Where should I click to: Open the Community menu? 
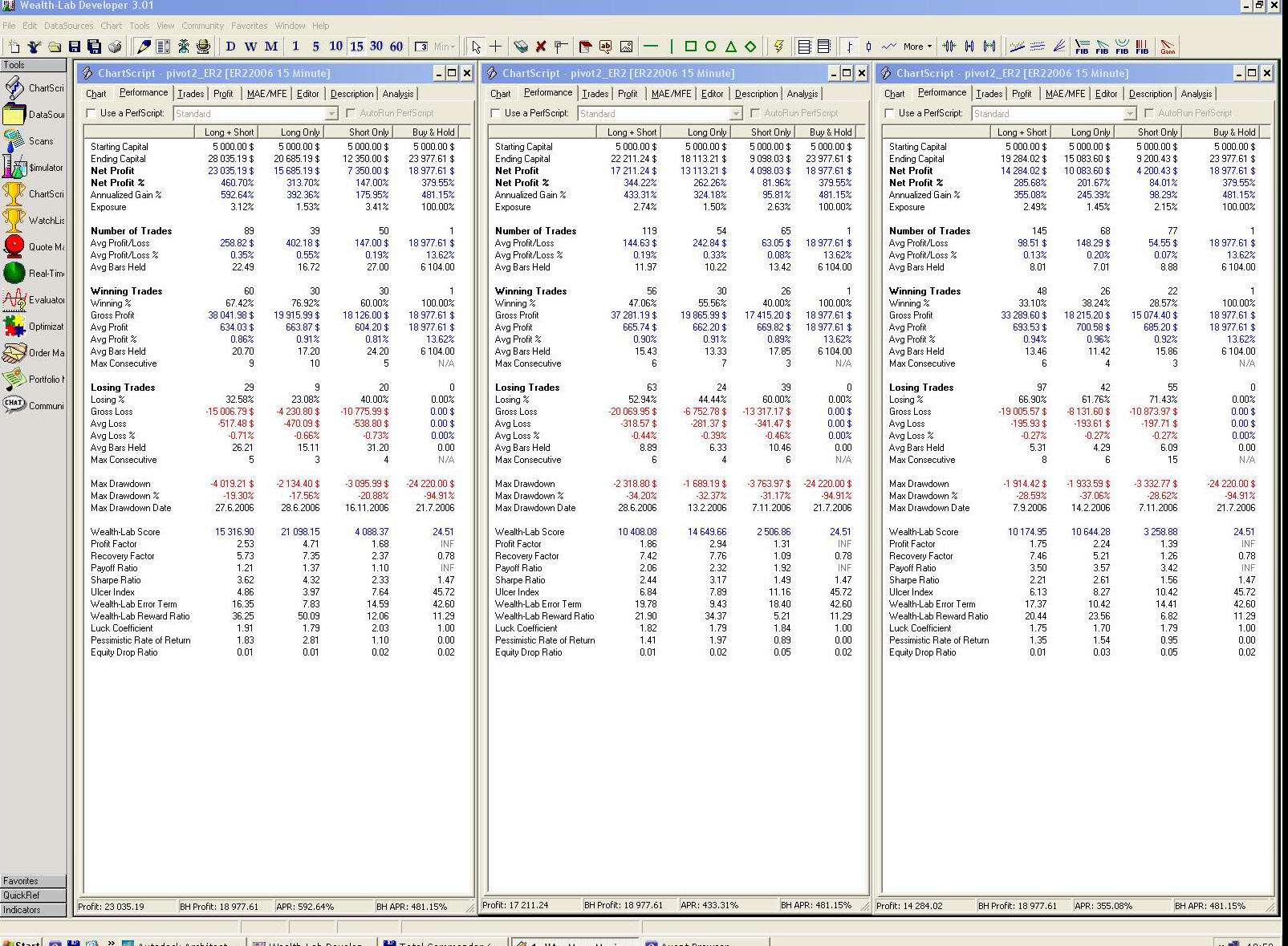(x=202, y=26)
